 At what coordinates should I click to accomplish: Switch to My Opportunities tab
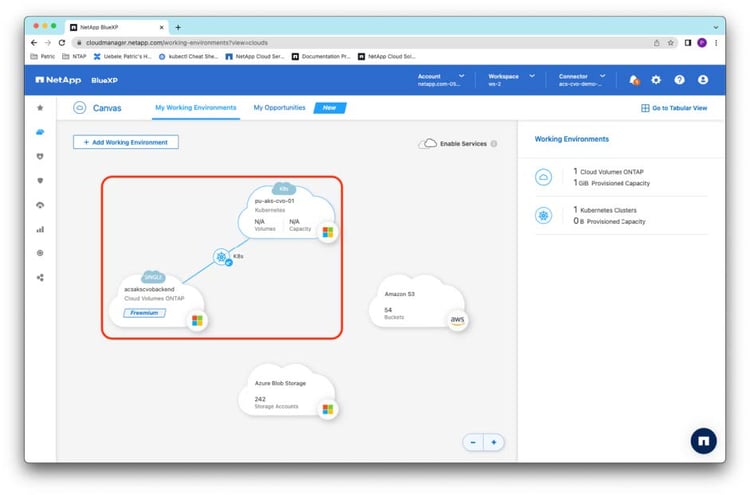[279, 107]
